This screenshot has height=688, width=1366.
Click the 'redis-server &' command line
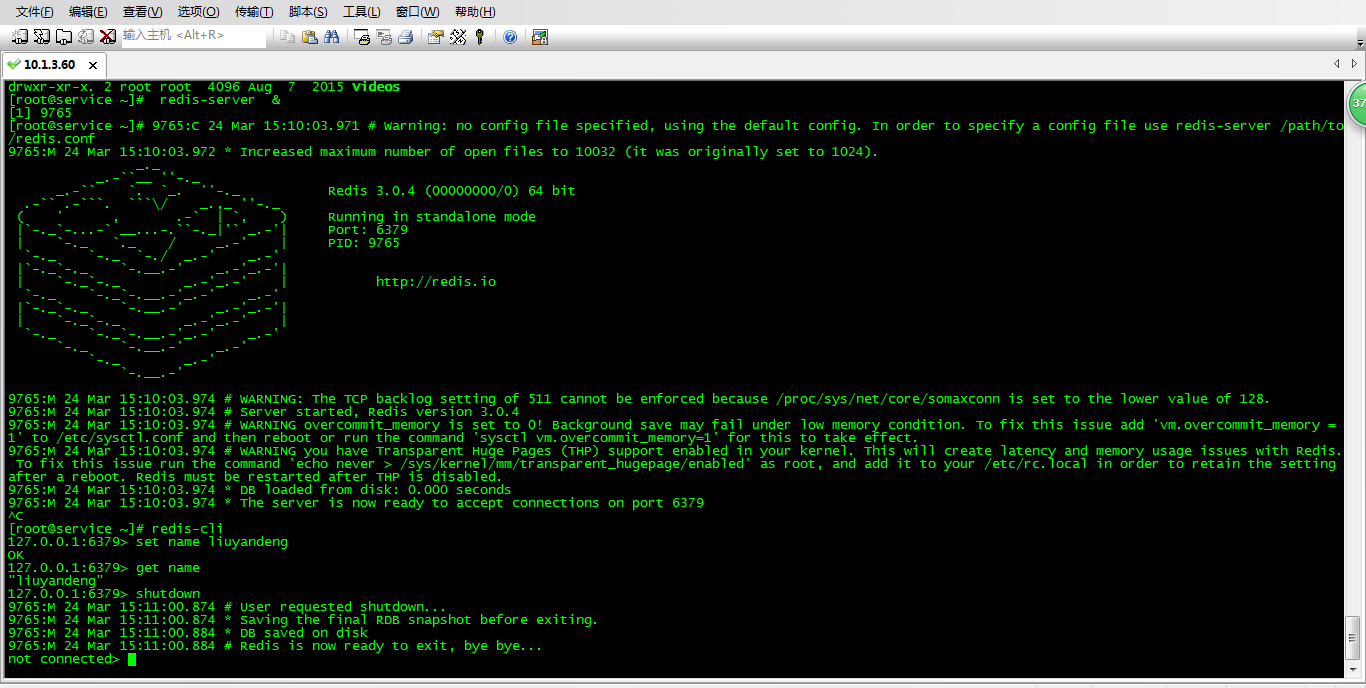[x=220, y=100]
